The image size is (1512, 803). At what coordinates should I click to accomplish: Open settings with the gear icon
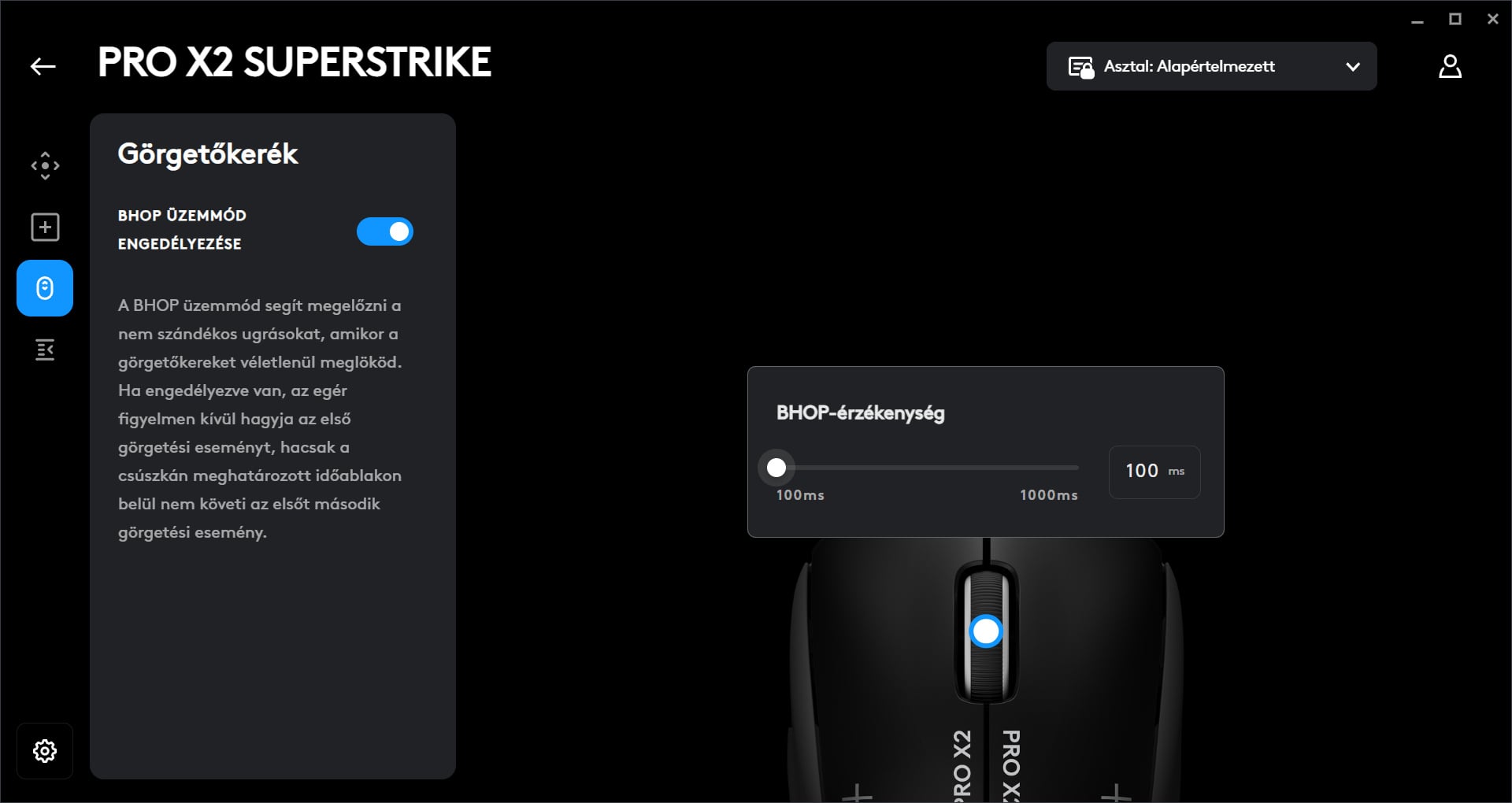pyautogui.click(x=45, y=751)
